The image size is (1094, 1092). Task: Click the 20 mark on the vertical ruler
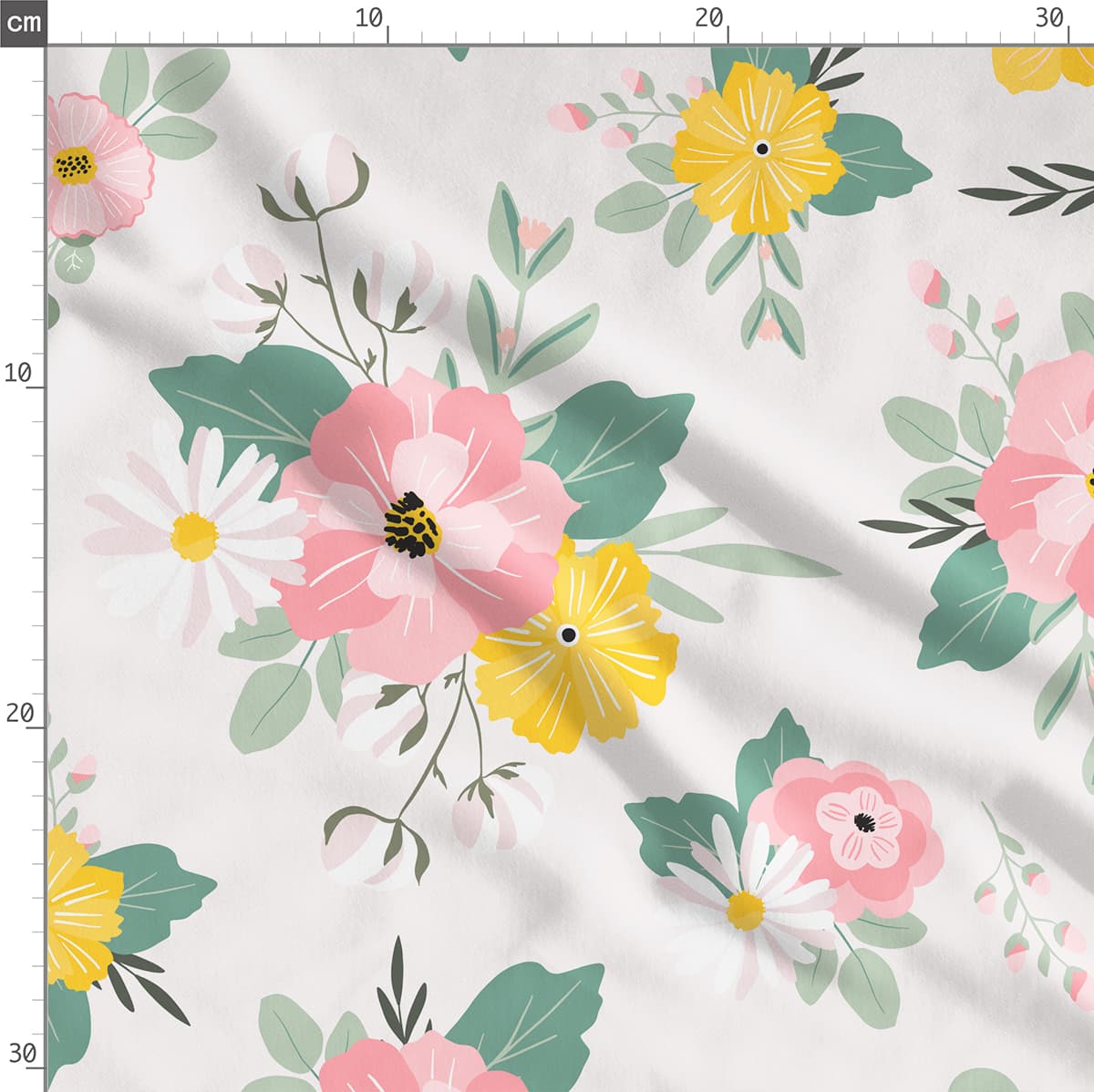[19, 713]
